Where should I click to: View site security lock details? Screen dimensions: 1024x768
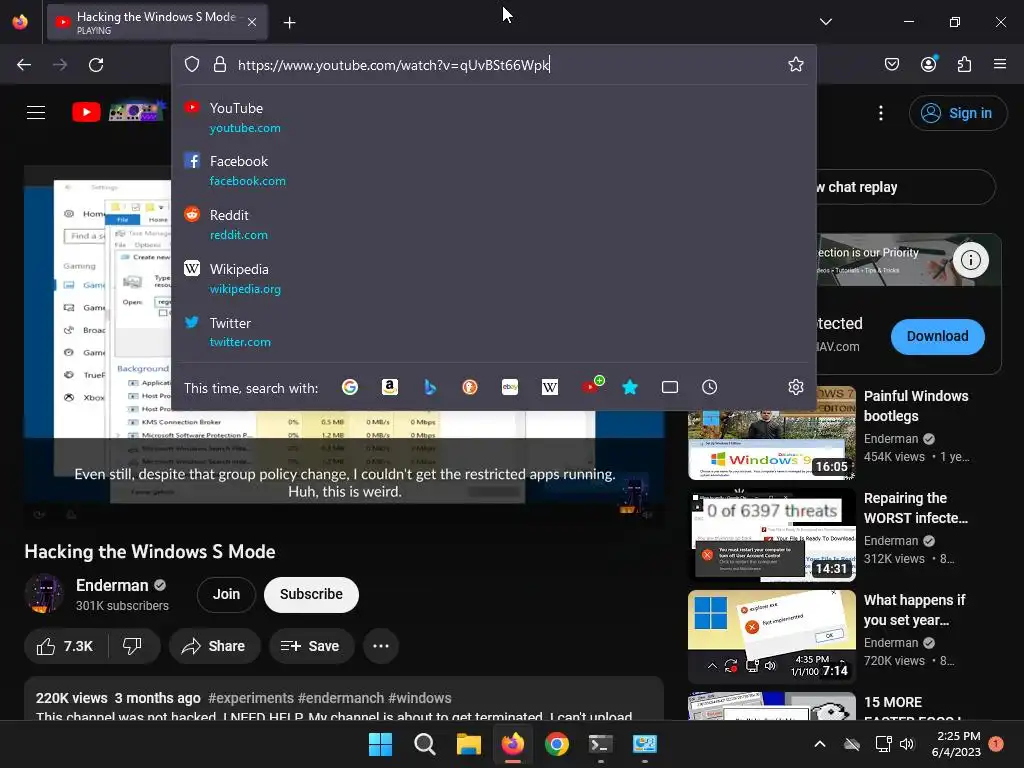point(220,64)
